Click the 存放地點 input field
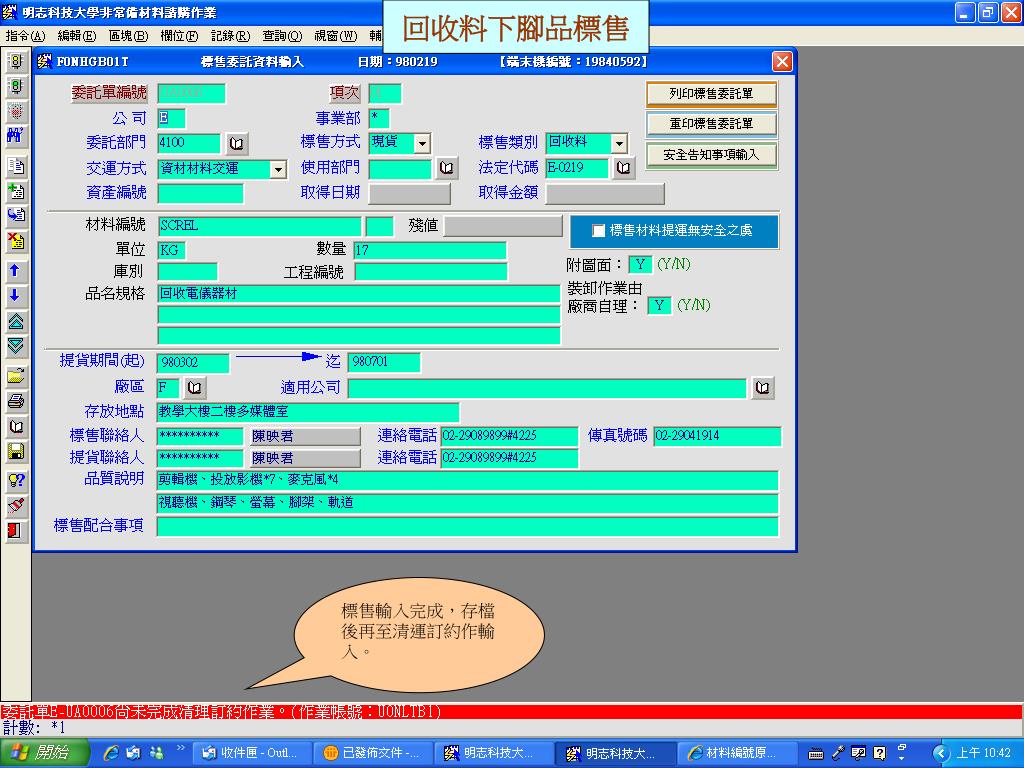The height and width of the screenshot is (768, 1024). [308, 412]
